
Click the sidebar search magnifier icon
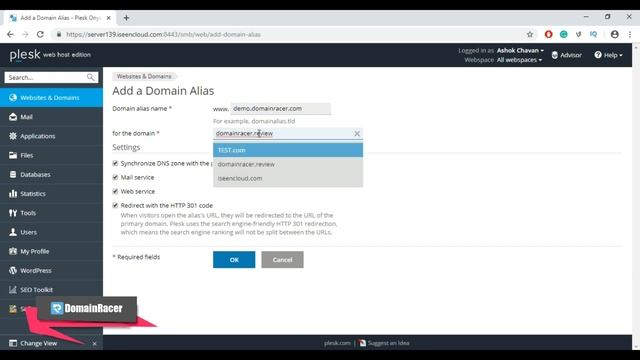[91, 77]
